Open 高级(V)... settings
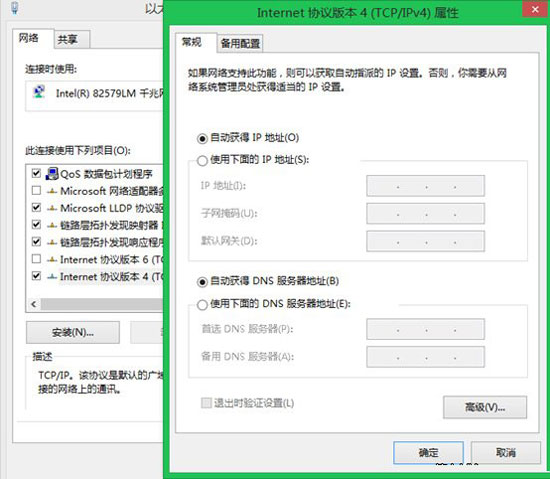 coord(485,407)
